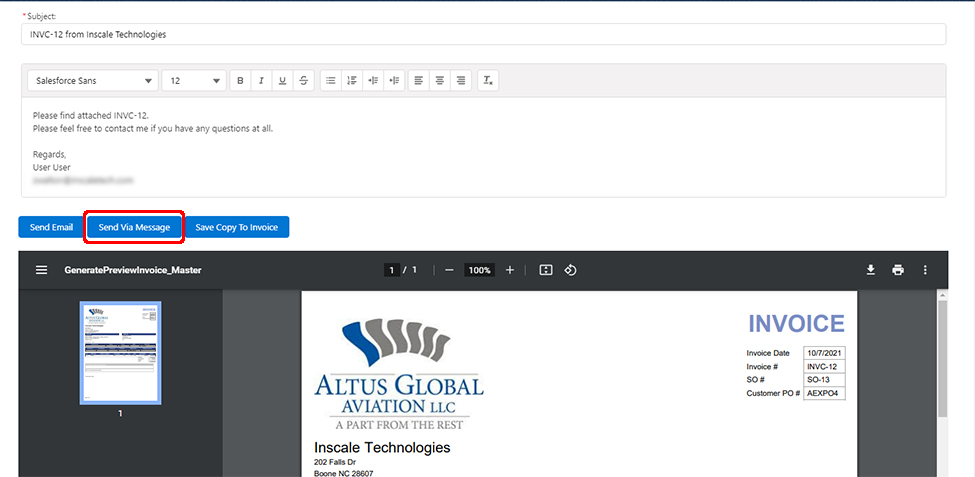Insert a bulleted list
Screen dimensions: 975x477
tap(331, 81)
